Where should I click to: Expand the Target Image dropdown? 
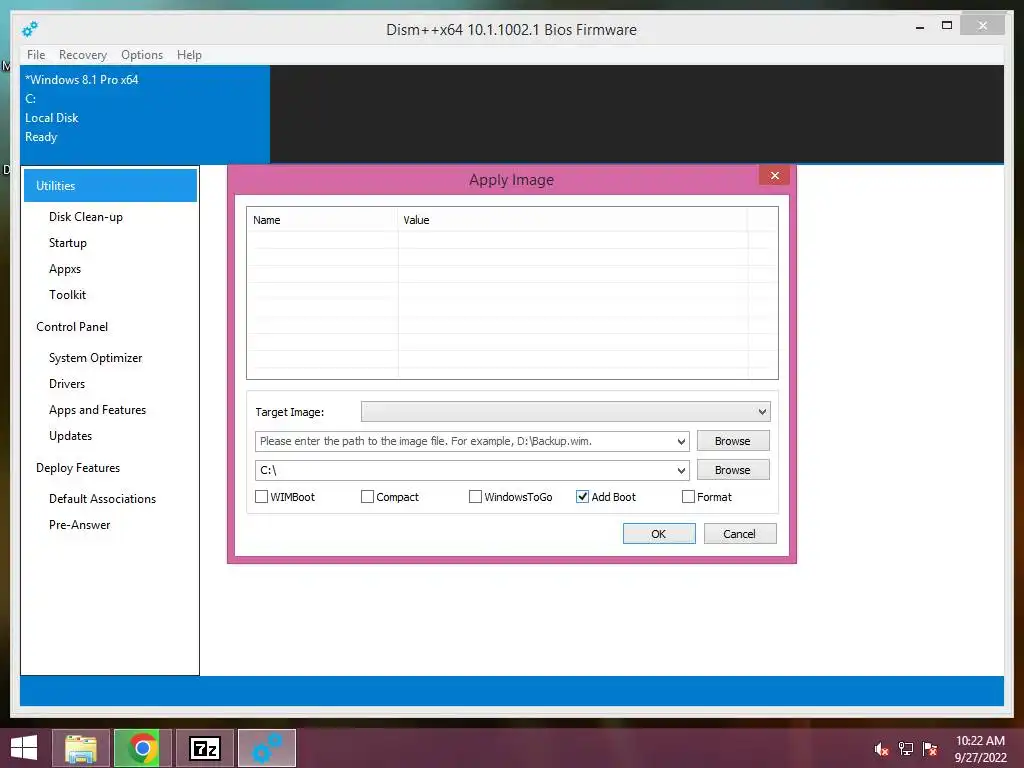coord(762,412)
